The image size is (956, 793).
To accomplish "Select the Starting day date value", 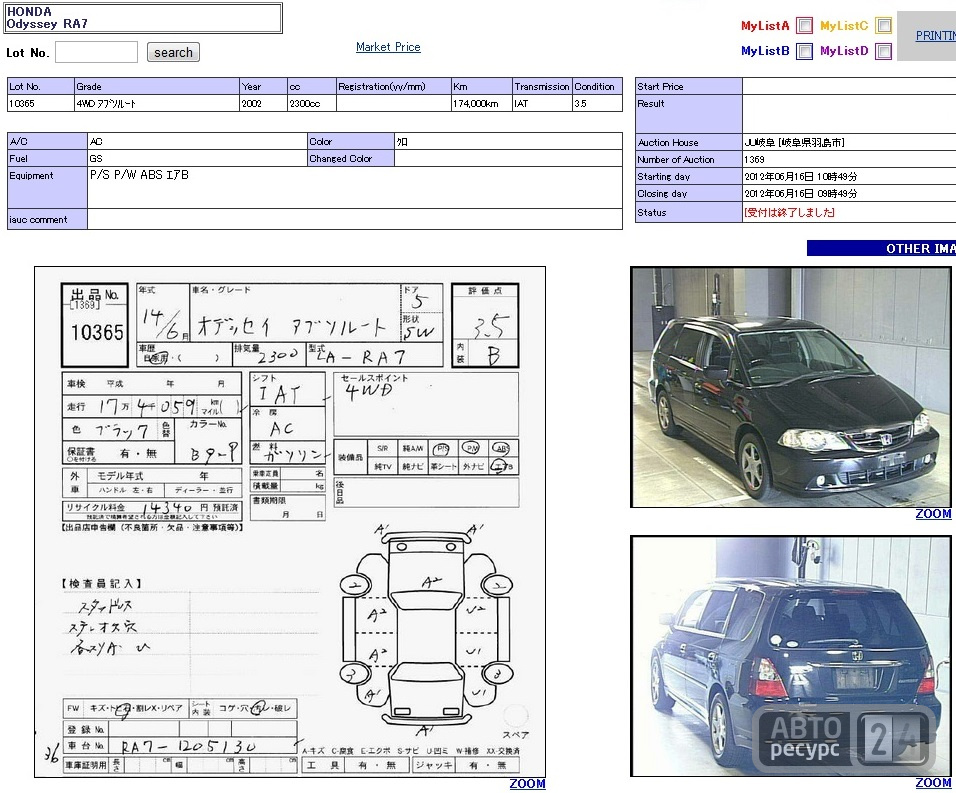I will click(x=801, y=177).
